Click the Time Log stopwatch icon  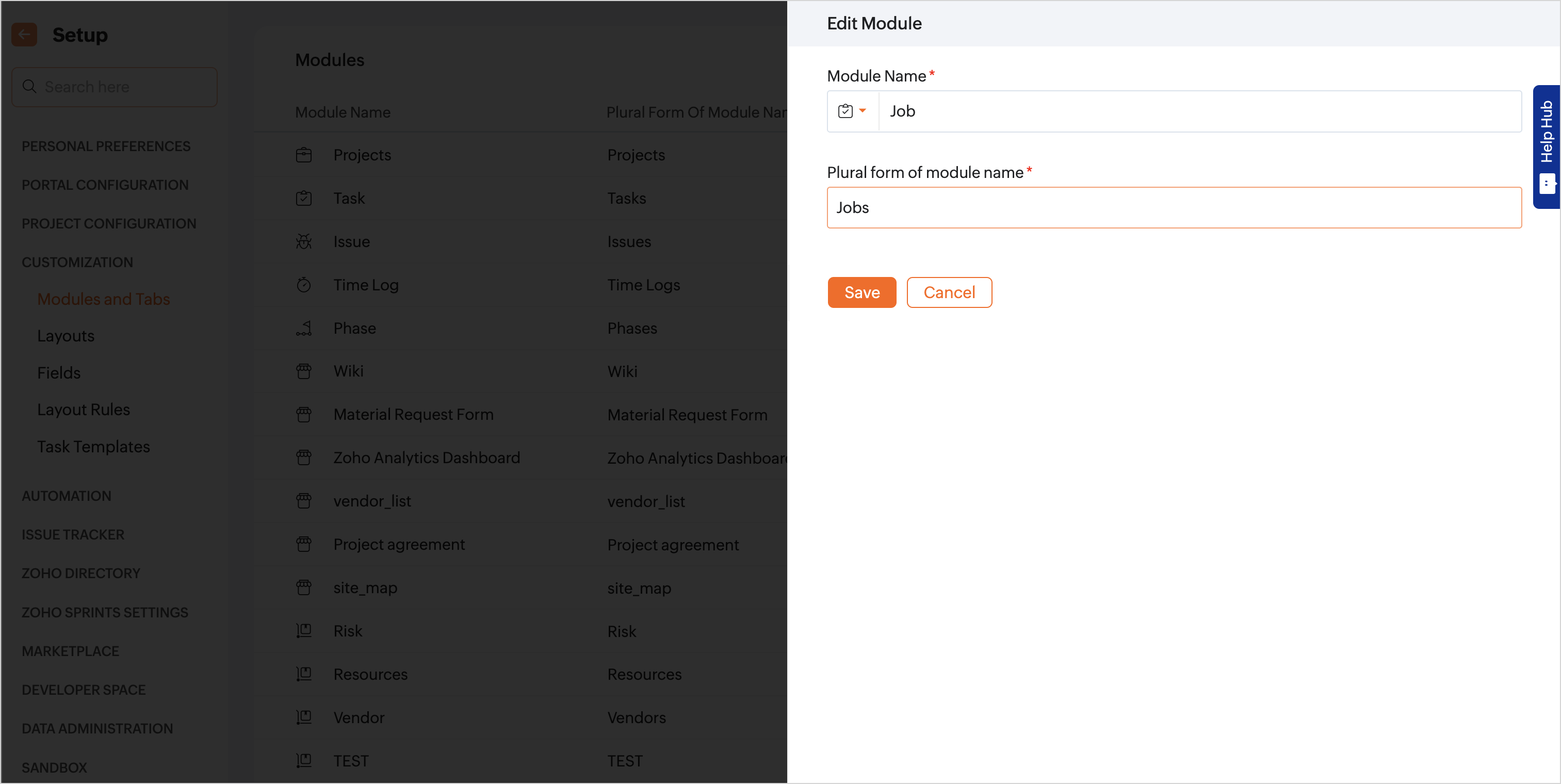tap(304, 285)
